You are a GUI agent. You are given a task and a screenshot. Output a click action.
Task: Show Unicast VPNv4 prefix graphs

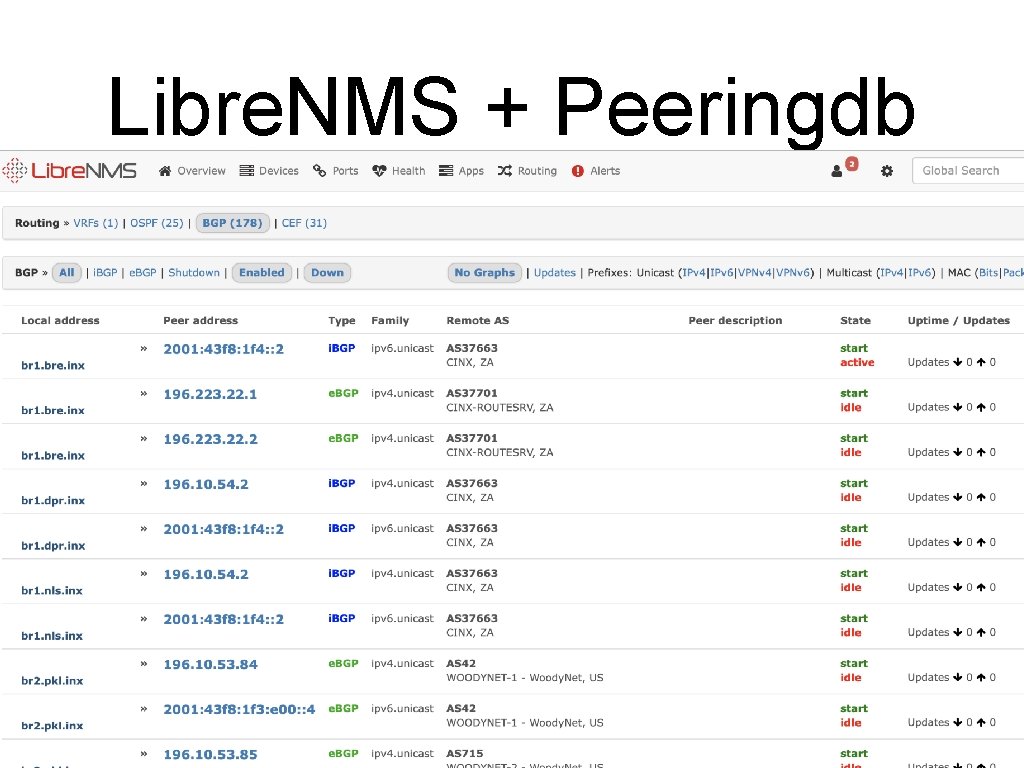tap(754, 273)
